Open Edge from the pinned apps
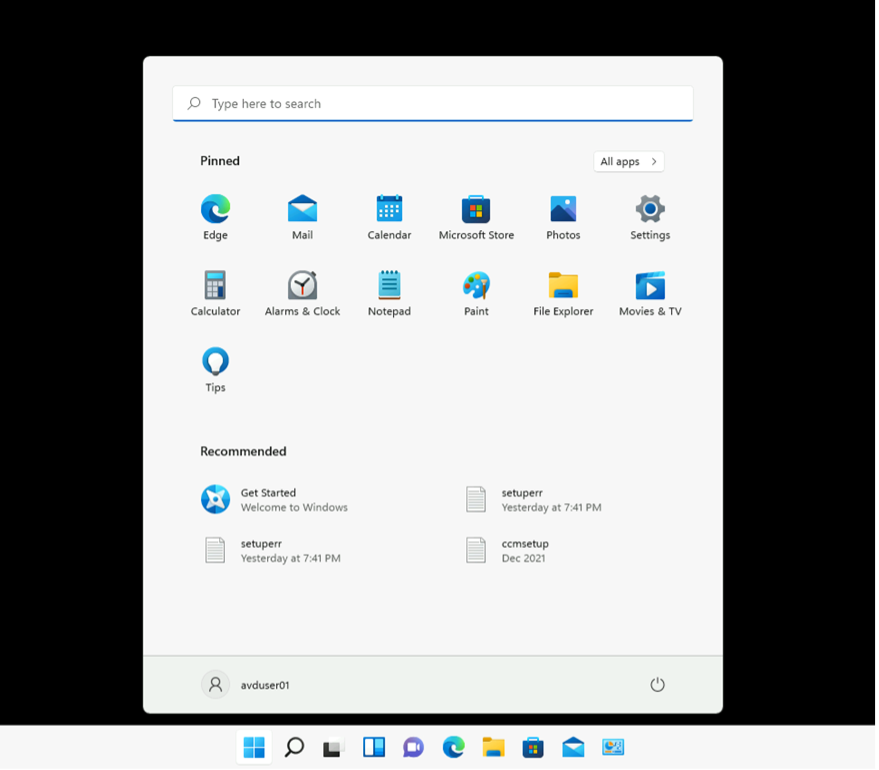Viewport: 879px width, 770px height. pyautogui.click(x=215, y=217)
